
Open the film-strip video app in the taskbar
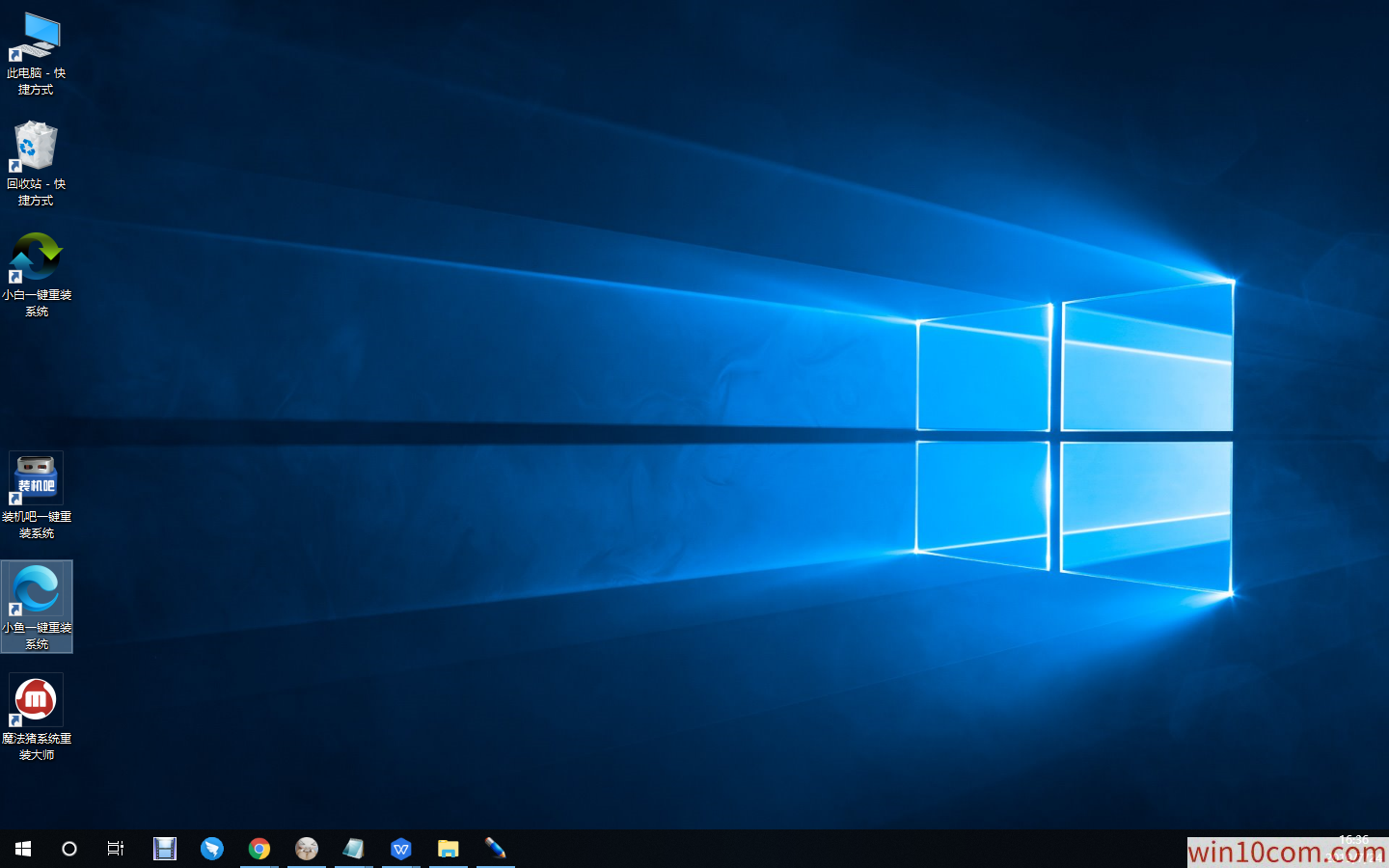coord(165,849)
